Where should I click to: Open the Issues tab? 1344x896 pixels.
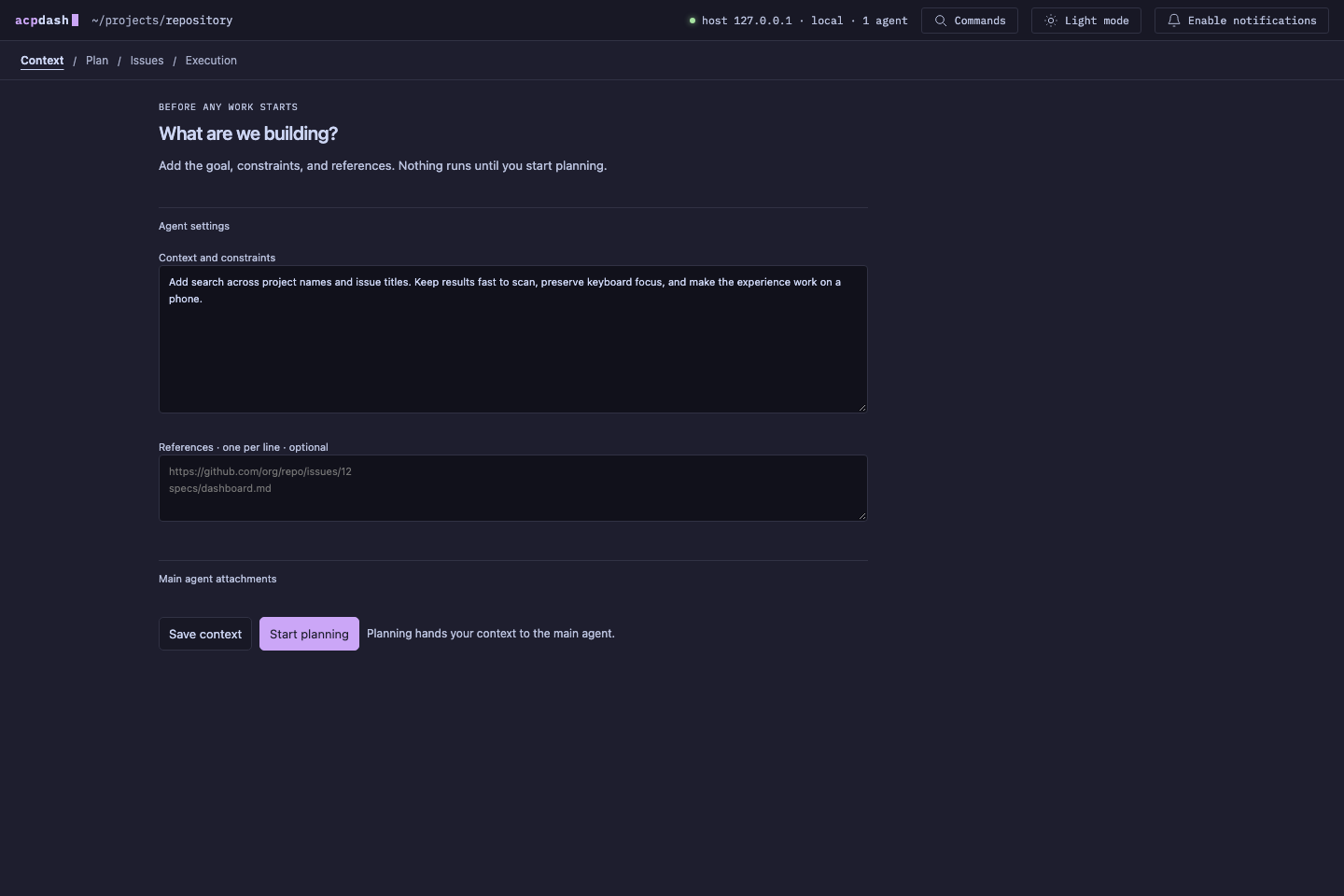(x=147, y=61)
